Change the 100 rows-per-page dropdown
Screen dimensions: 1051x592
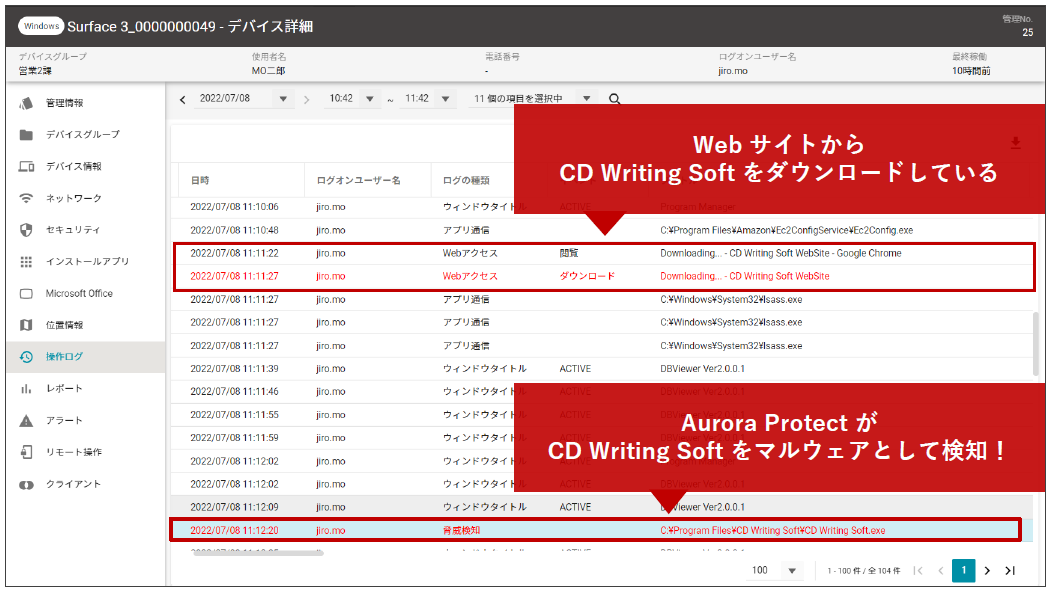pos(791,570)
